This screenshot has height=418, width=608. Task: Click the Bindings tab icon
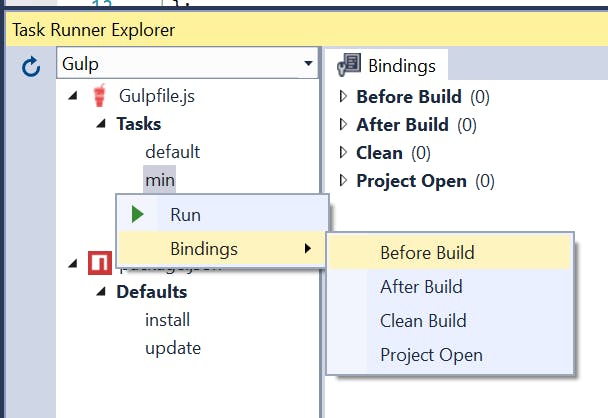click(349, 64)
